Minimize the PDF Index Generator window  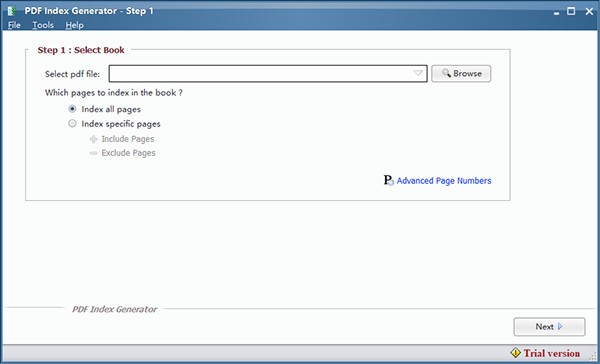[x=556, y=12]
